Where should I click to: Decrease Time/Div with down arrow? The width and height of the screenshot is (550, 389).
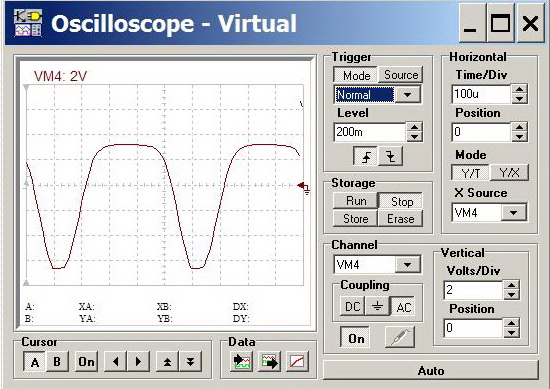point(519,99)
